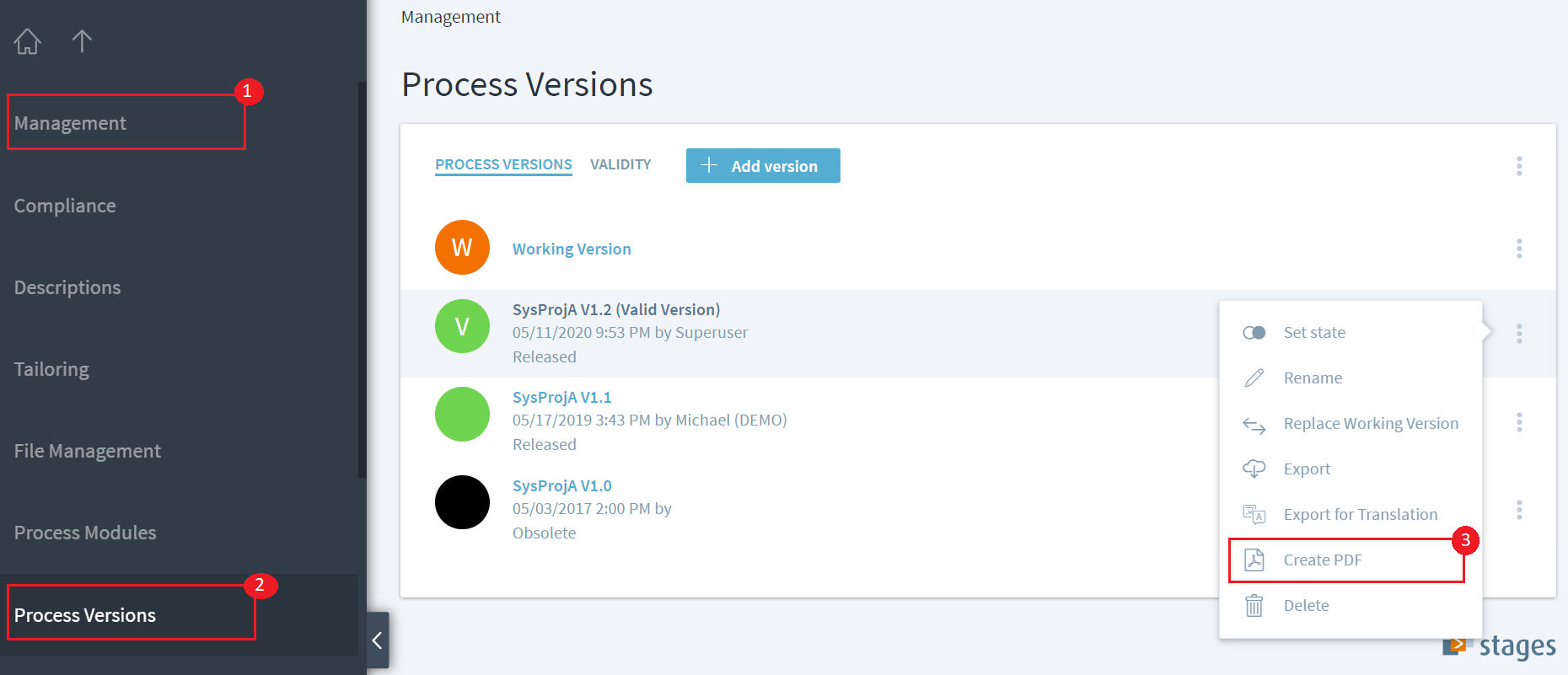
Task: Click Export in the context menu
Action: tap(1306, 469)
